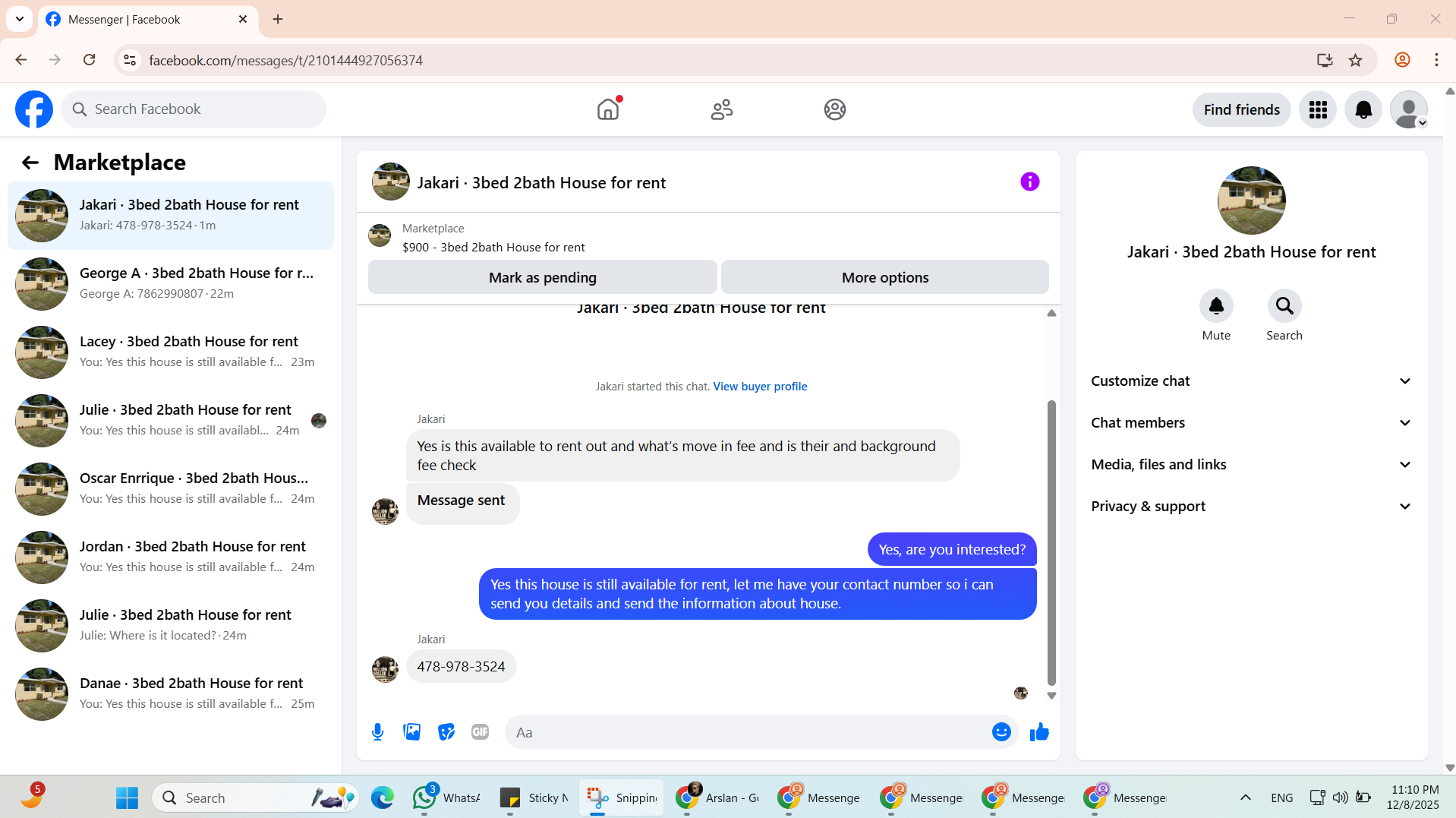
Task: Click the Search Facebook field
Action: pos(194,109)
